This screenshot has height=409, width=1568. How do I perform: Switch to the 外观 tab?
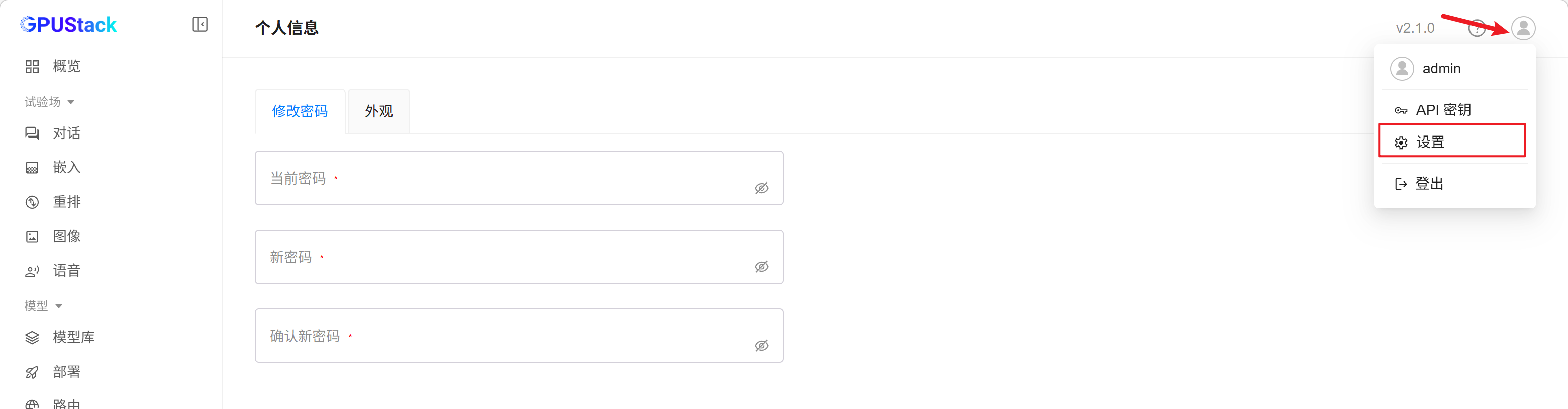point(378,111)
